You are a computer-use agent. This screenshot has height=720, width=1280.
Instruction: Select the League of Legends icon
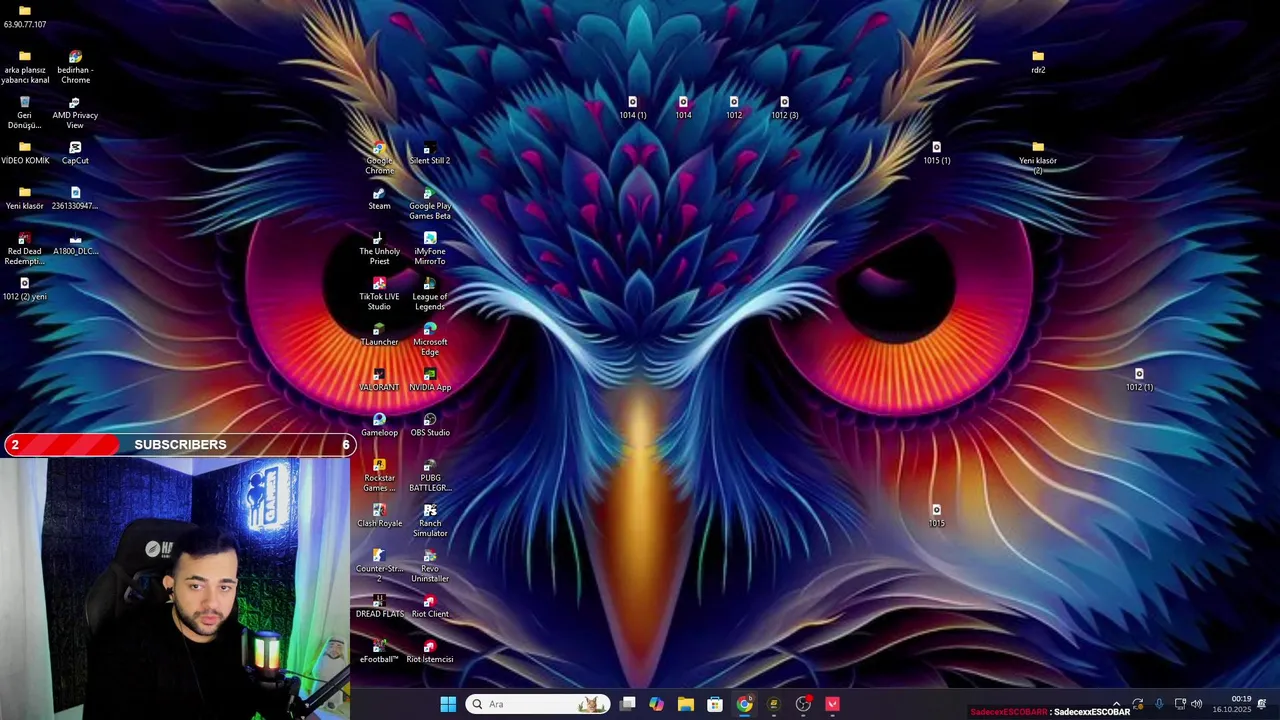click(x=429, y=294)
